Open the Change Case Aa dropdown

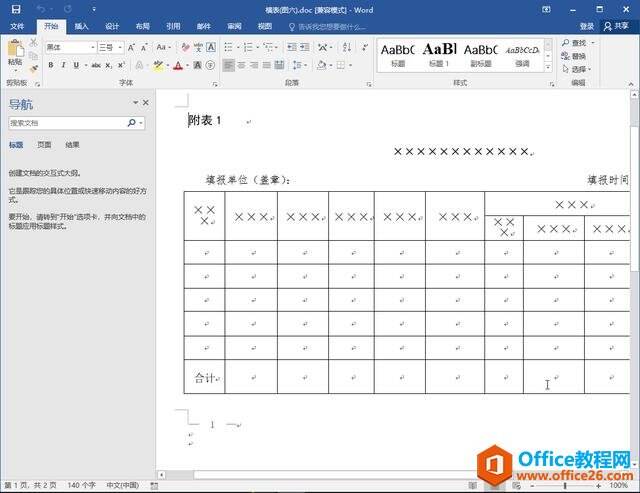164,47
